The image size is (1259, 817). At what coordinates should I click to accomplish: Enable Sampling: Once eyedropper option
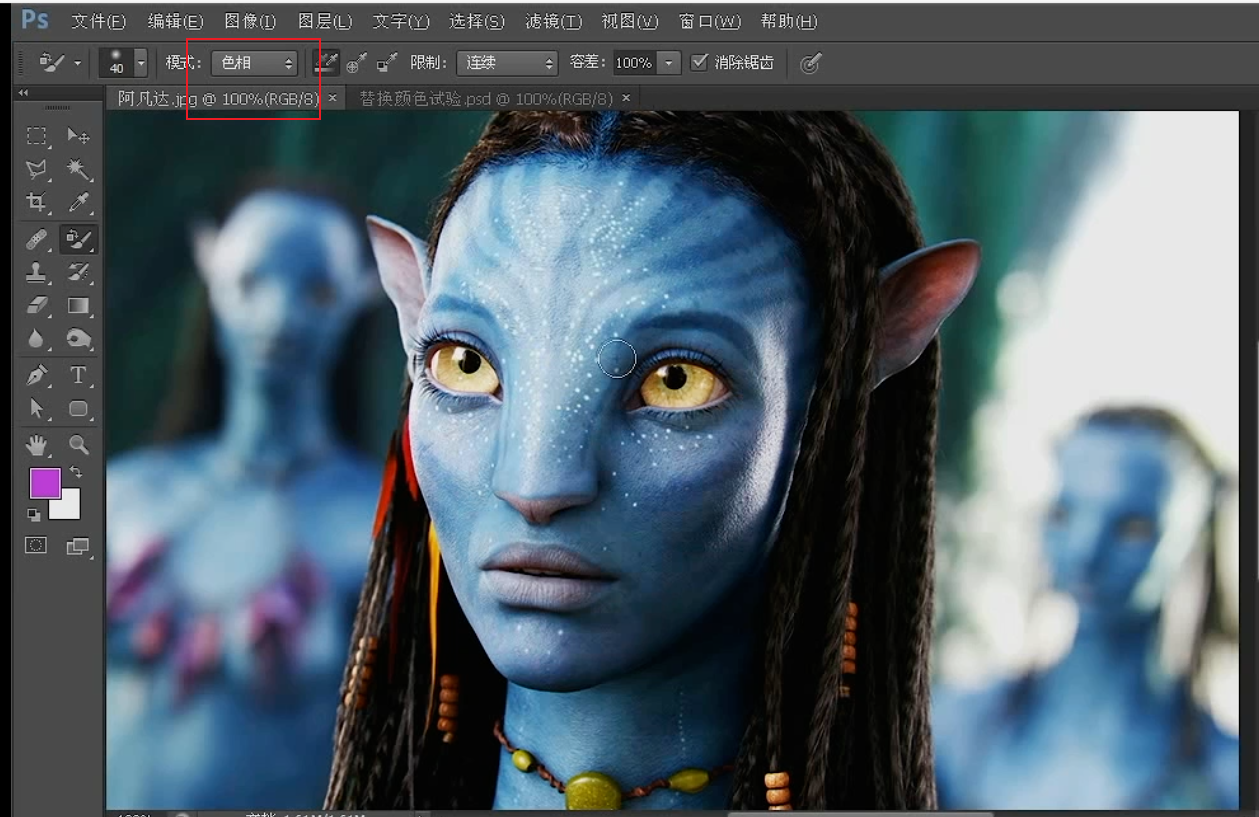[x=356, y=63]
